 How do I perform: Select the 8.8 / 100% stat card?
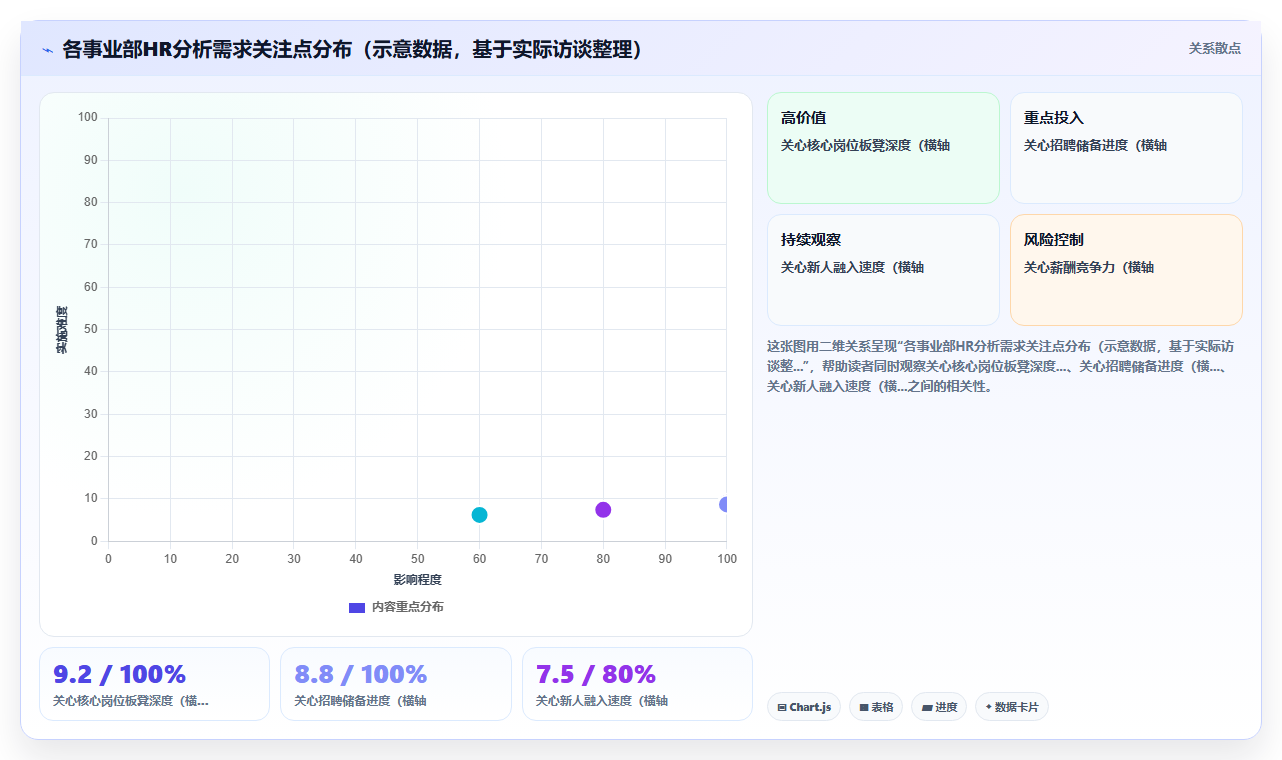tap(395, 684)
